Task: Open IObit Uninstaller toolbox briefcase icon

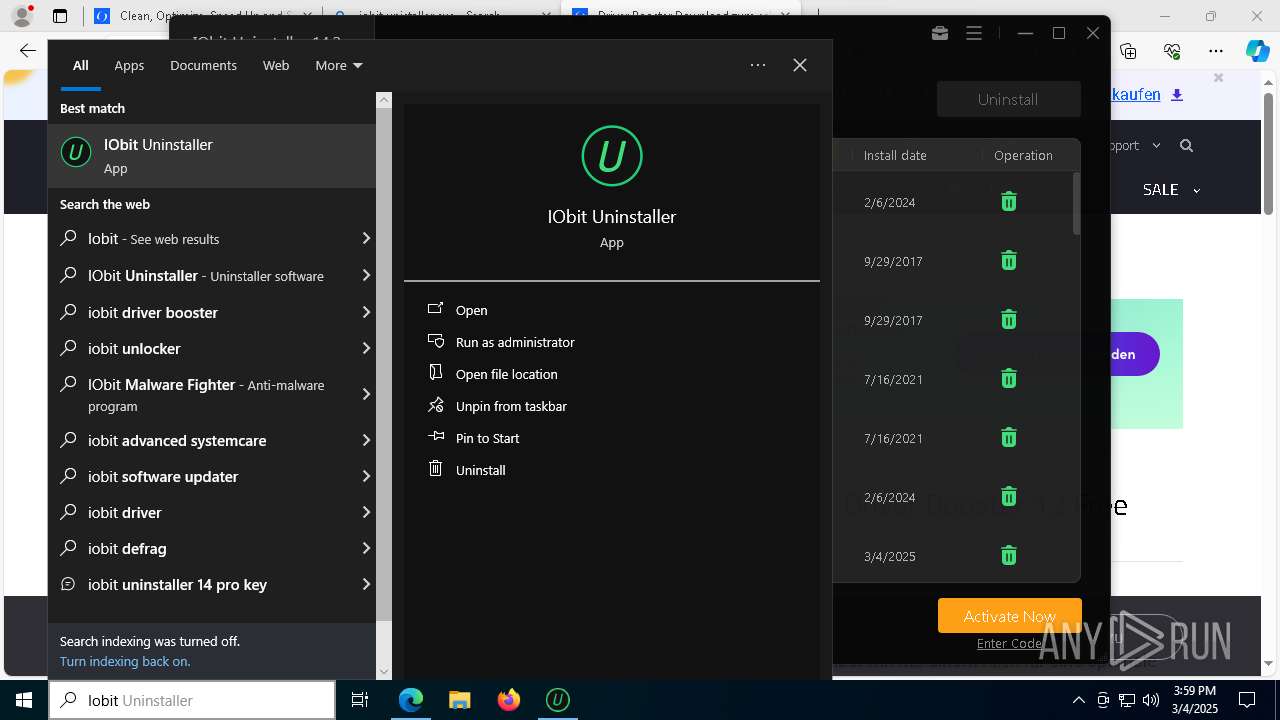Action: [x=940, y=33]
